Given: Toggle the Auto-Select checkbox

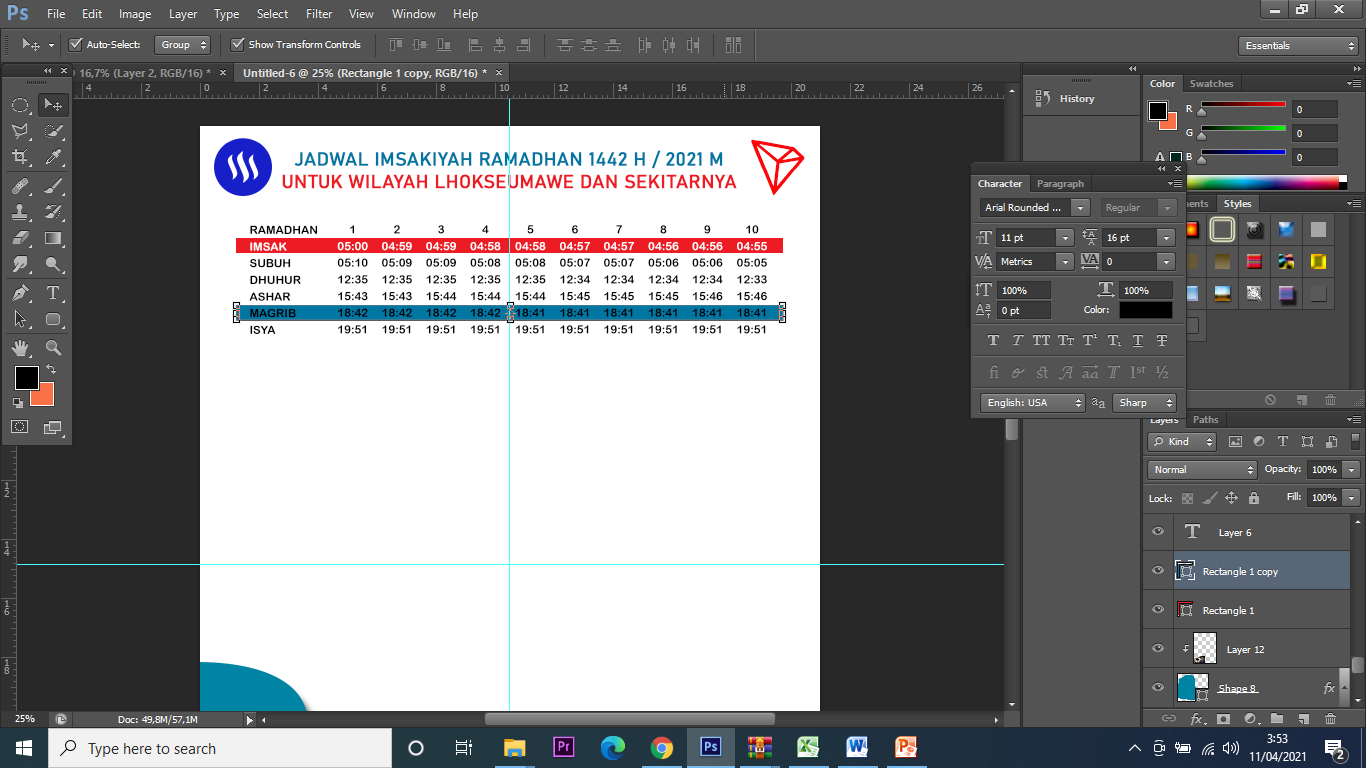Looking at the screenshot, I should tap(75, 45).
